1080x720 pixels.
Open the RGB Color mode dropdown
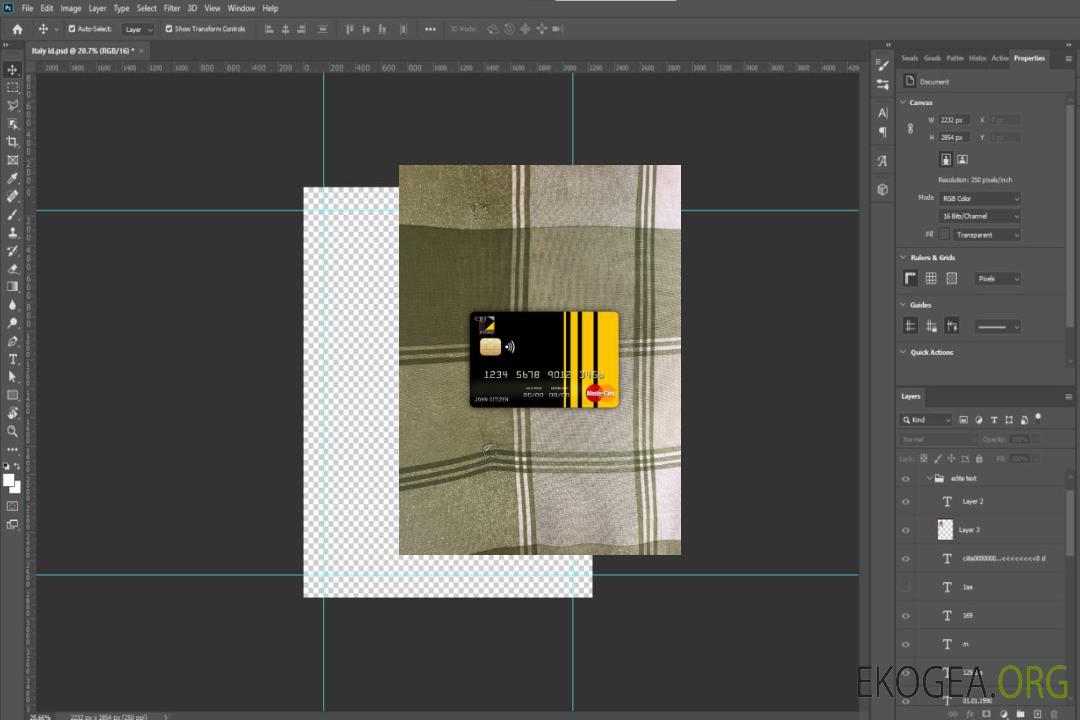(x=979, y=199)
